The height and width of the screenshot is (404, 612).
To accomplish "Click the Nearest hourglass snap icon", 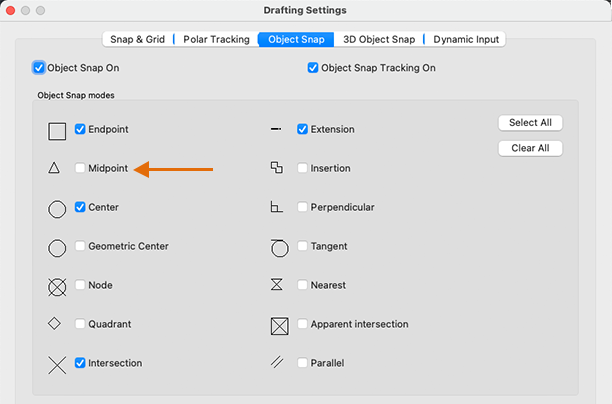I will tap(277, 285).
